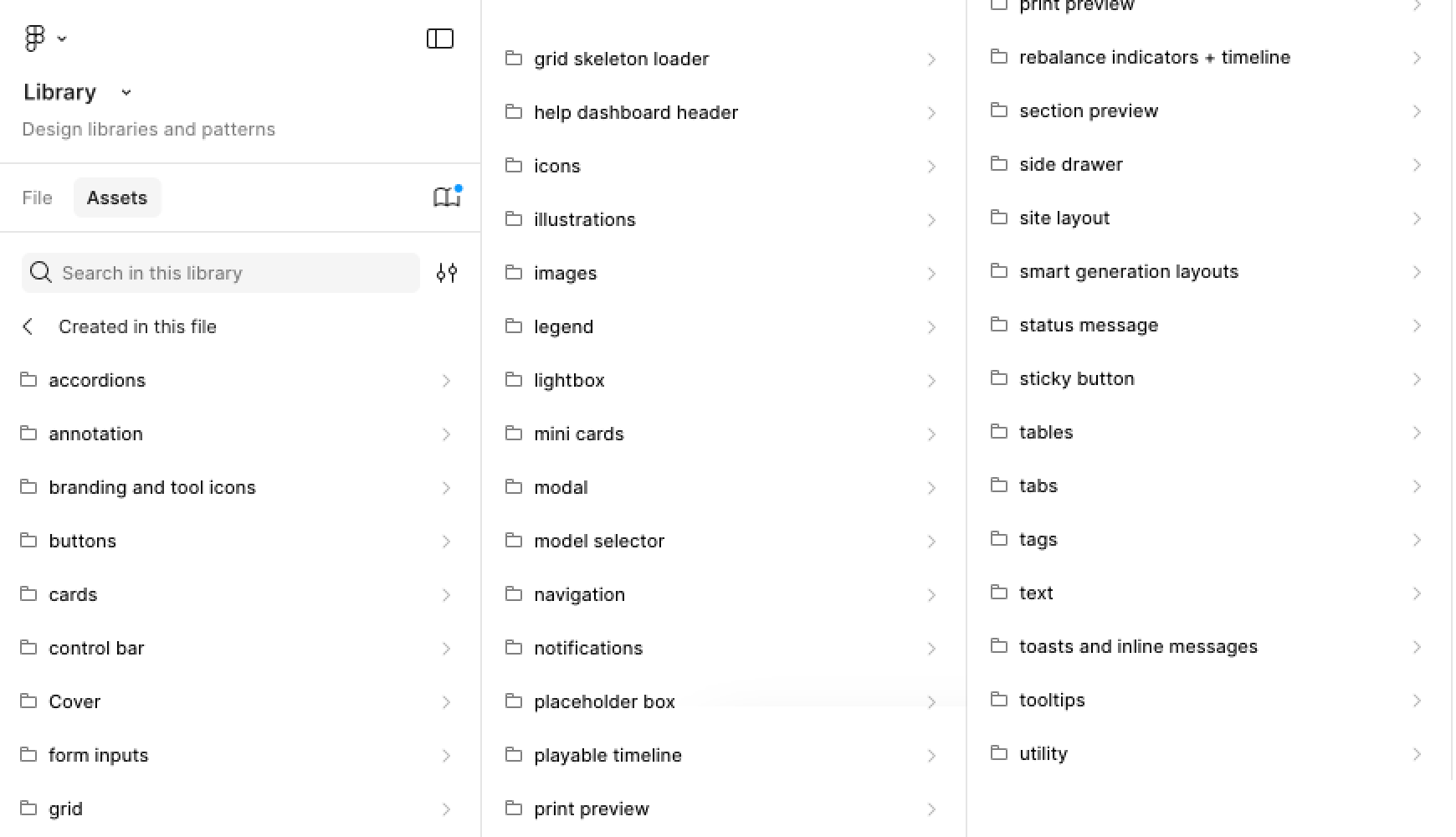Image resolution: width=1456 pixels, height=837 pixels.
Task: Toggle the sidebar panel layout icon
Action: pos(440,39)
